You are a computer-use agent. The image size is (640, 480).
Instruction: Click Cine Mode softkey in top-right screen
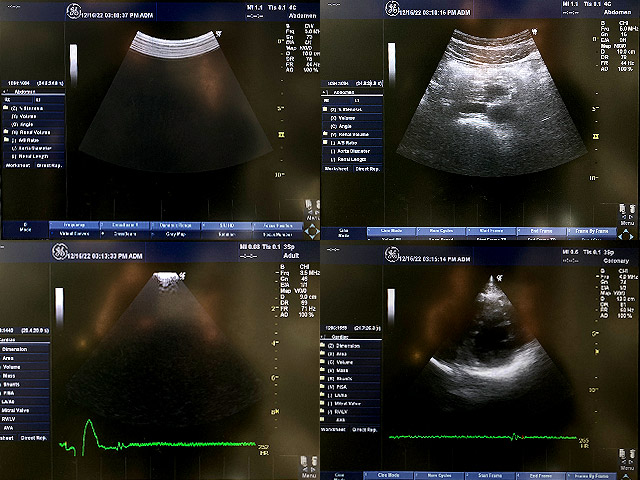pyautogui.click(x=391, y=231)
